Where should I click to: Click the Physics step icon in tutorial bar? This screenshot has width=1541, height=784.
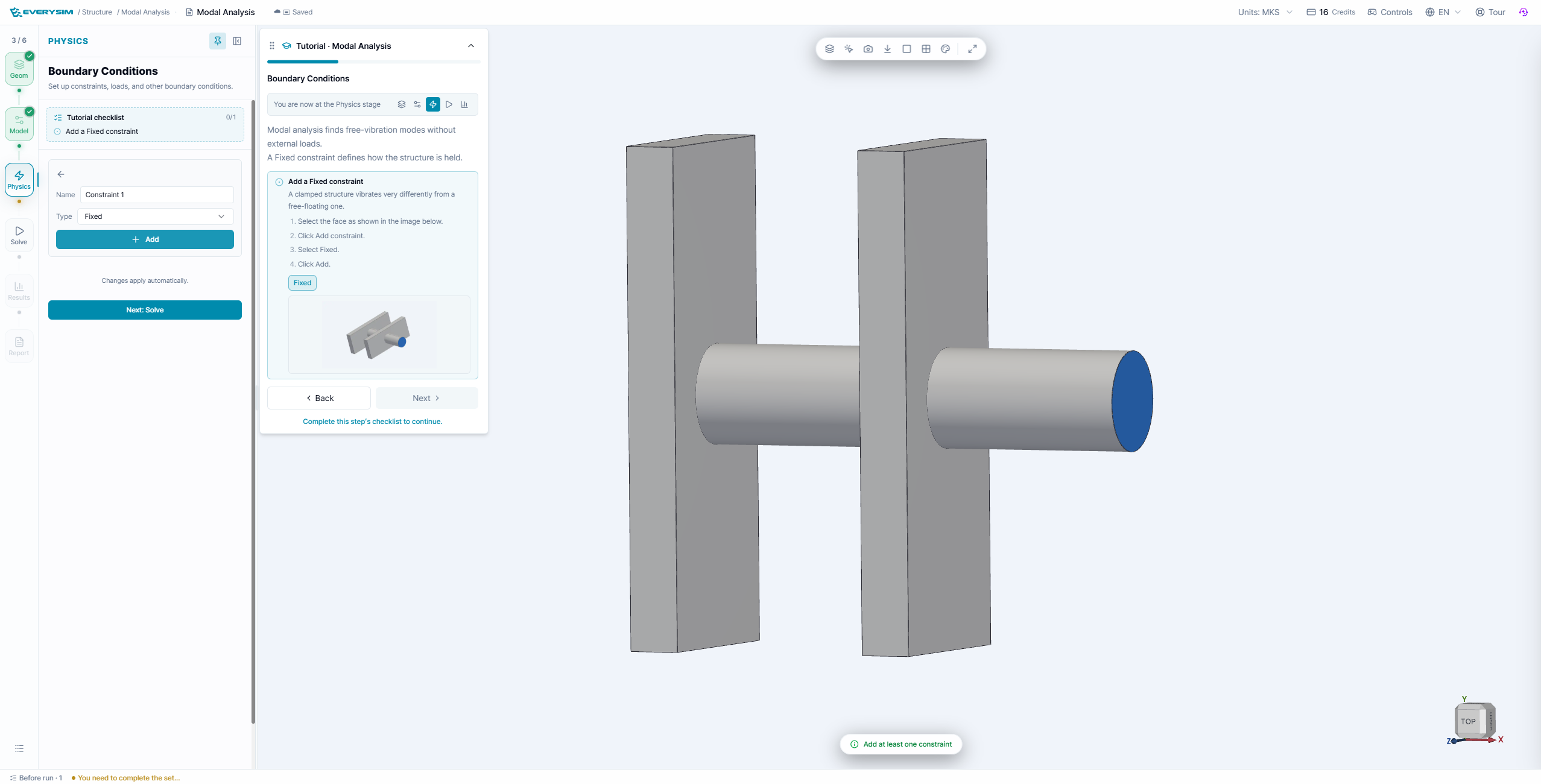pos(433,104)
